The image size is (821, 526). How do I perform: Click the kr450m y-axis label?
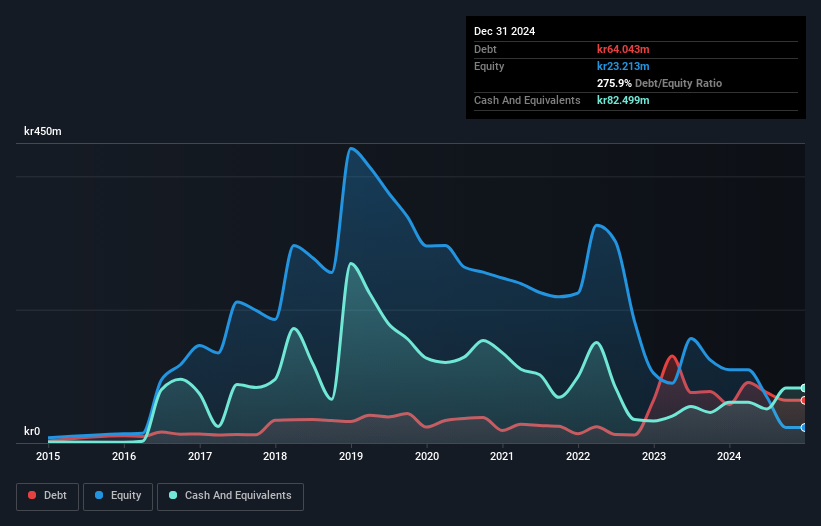coord(42,131)
